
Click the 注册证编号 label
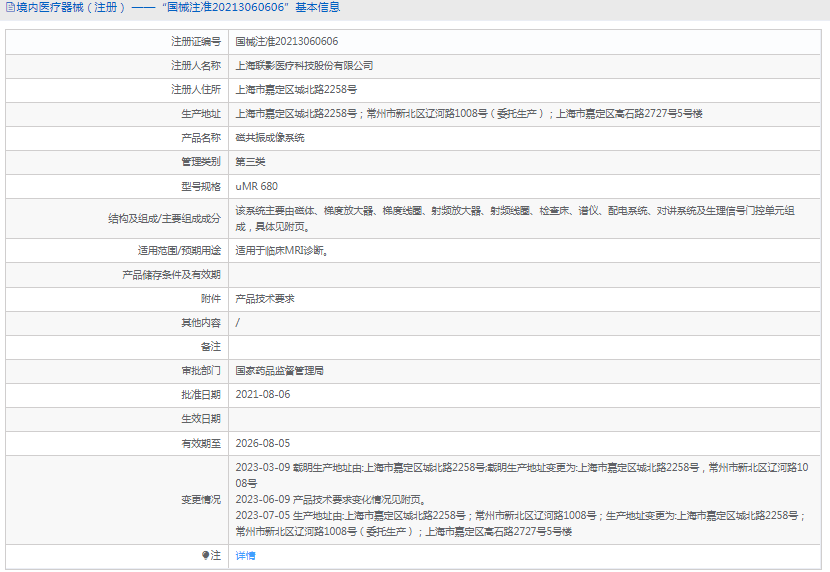196,41
